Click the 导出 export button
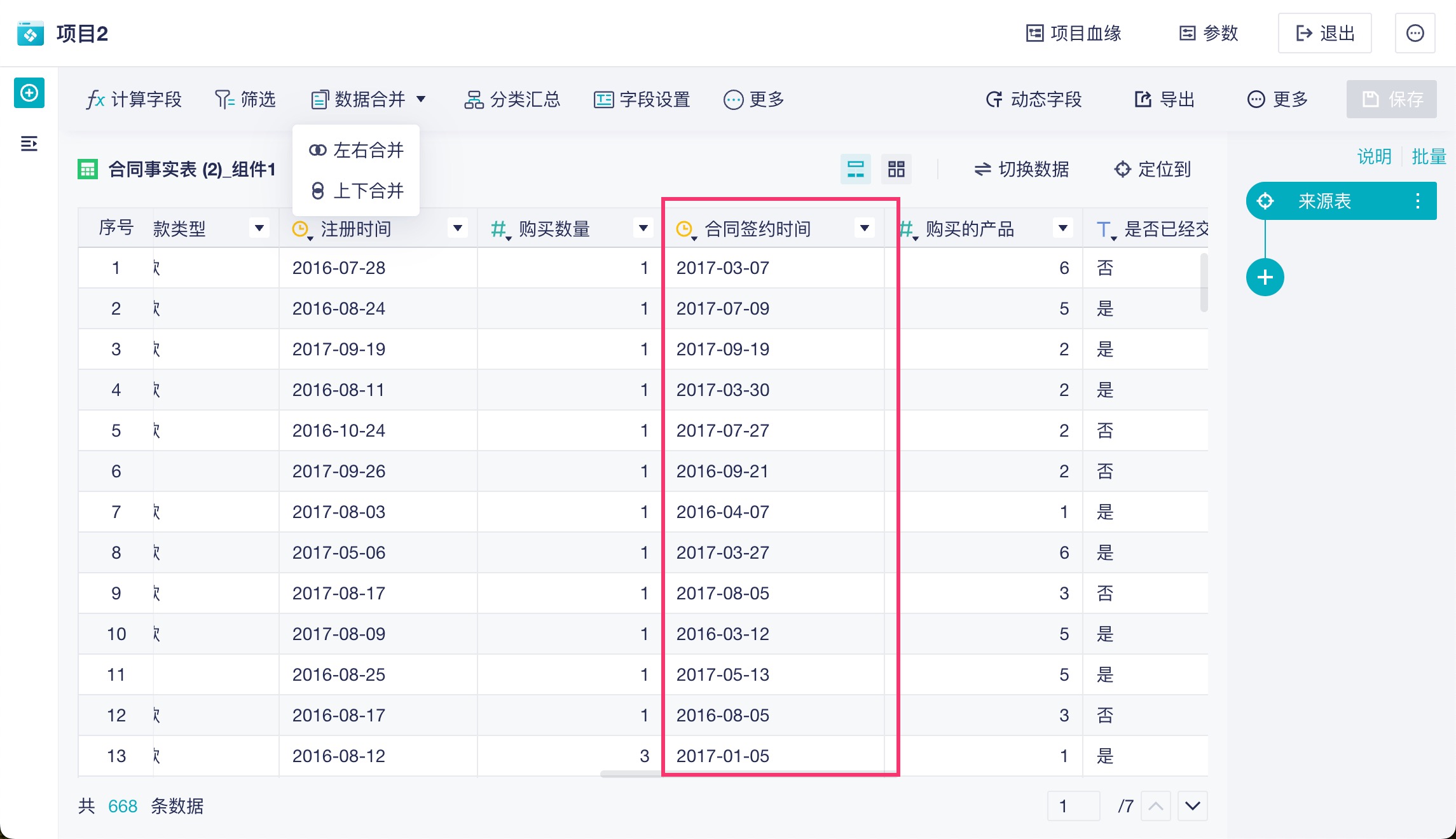Image resolution: width=1456 pixels, height=839 pixels. click(1165, 99)
